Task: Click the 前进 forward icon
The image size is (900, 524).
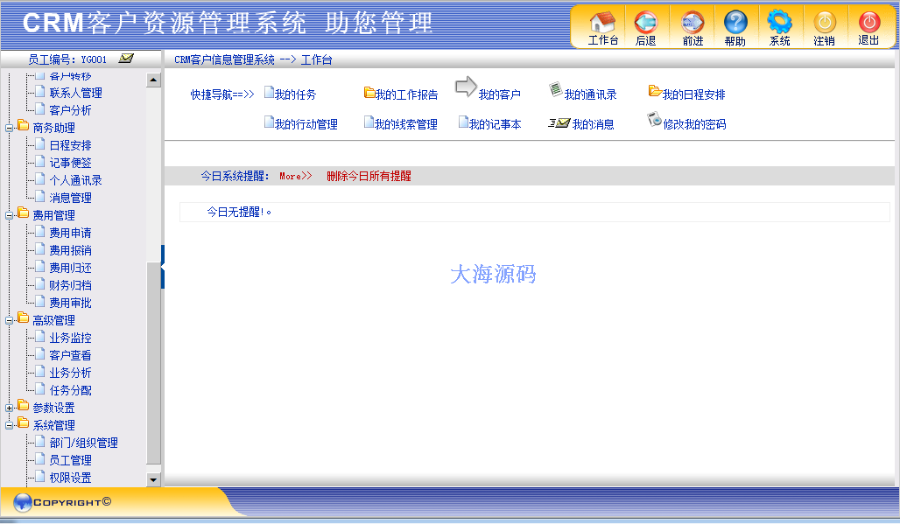Action: 692,22
